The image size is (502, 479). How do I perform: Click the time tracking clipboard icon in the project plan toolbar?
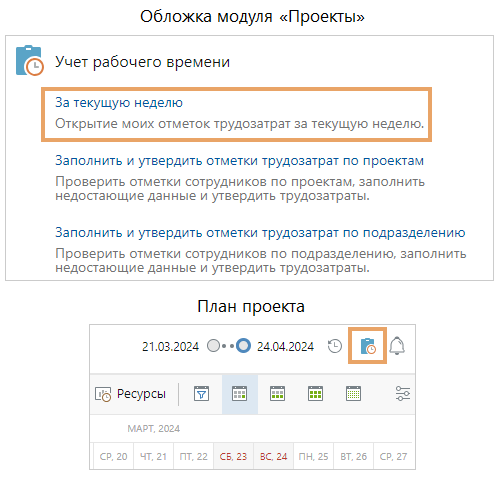pyautogui.click(x=368, y=346)
